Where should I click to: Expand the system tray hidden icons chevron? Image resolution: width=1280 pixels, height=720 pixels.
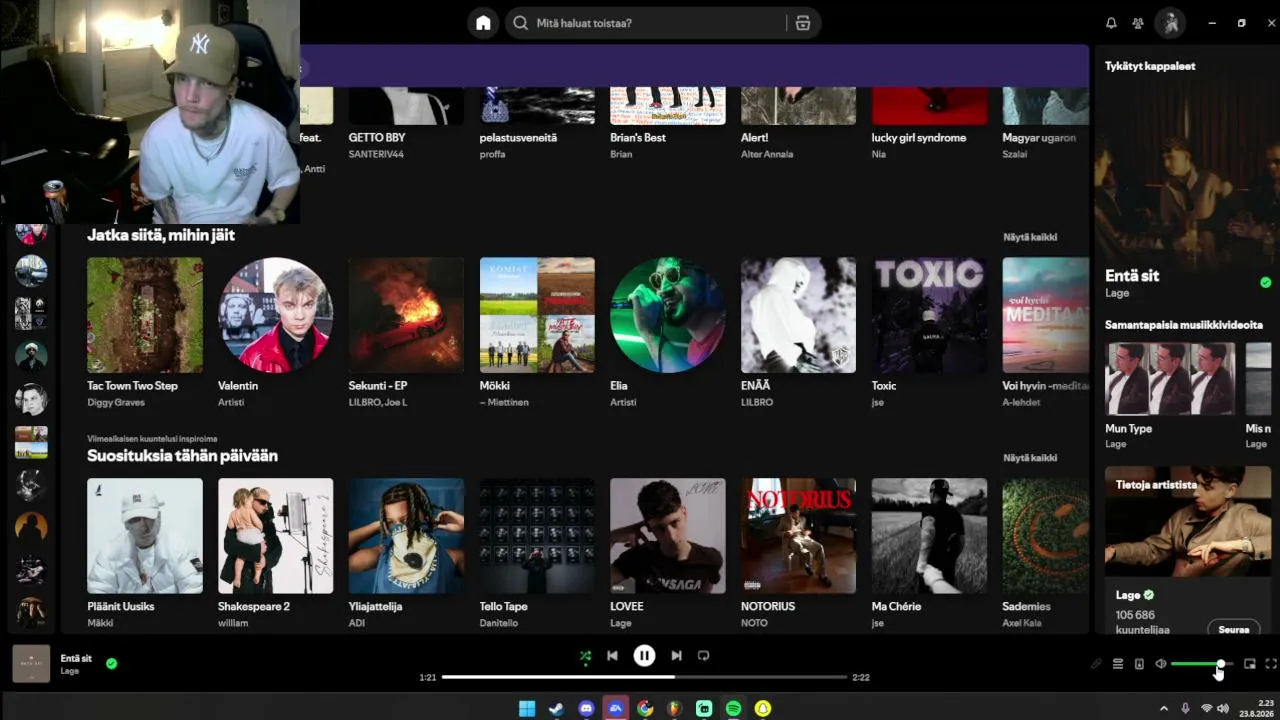tap(1163, 708)
